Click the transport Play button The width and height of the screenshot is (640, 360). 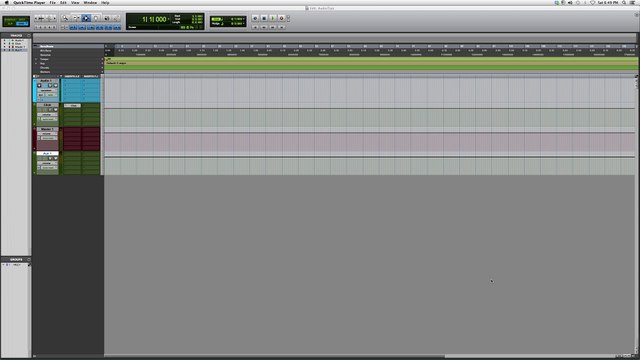pos(273,18)
